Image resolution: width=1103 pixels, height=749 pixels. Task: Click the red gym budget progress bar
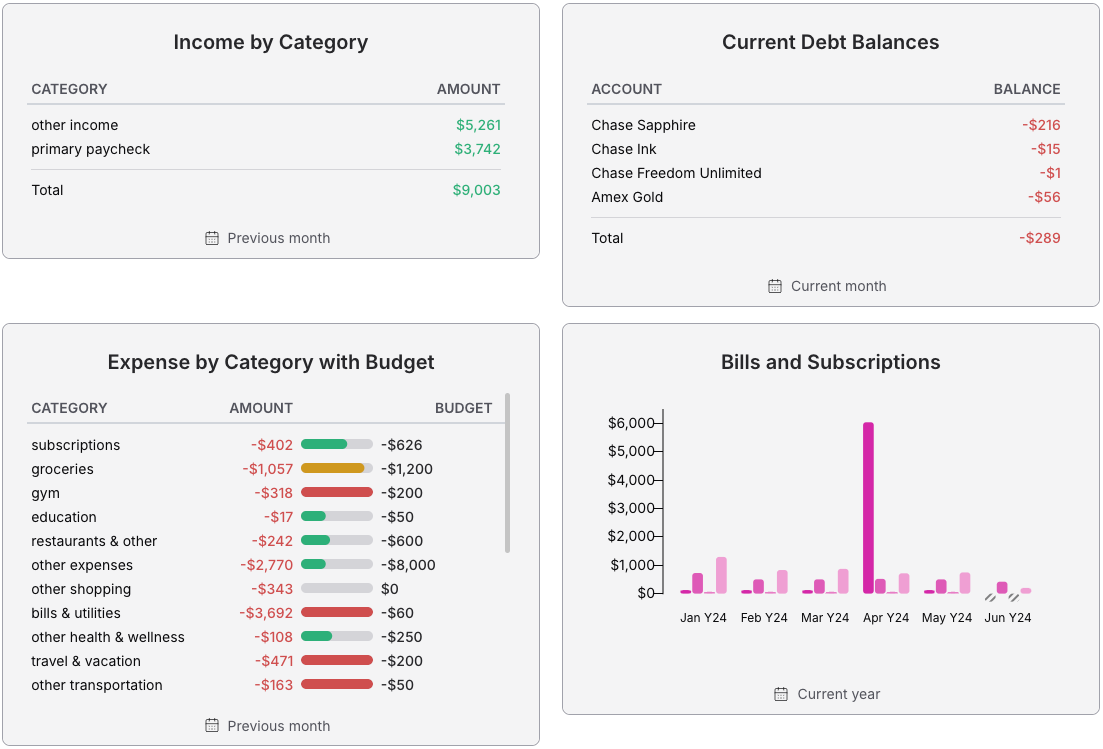tap(336, 493)
